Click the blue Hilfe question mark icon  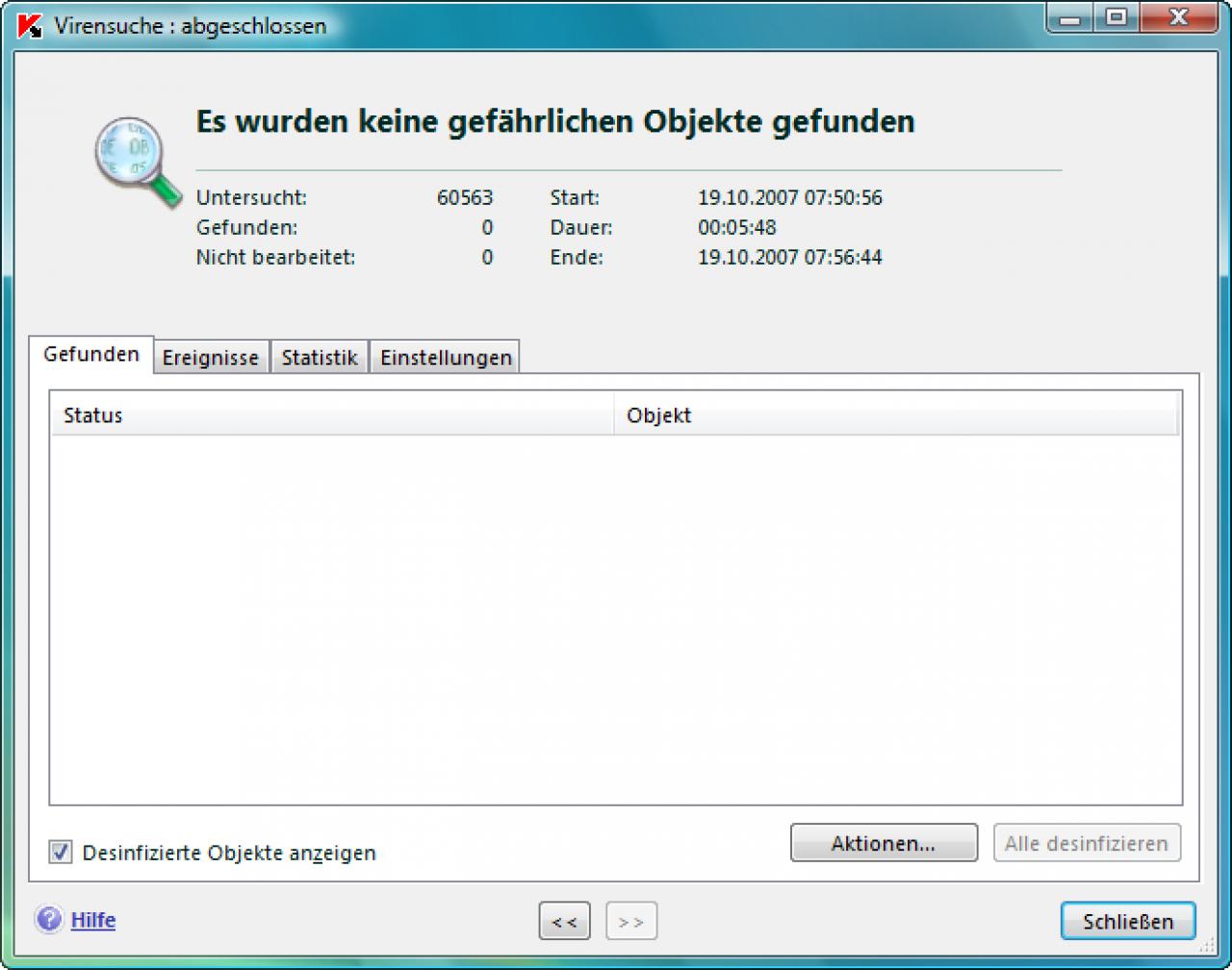pos(48,920)
